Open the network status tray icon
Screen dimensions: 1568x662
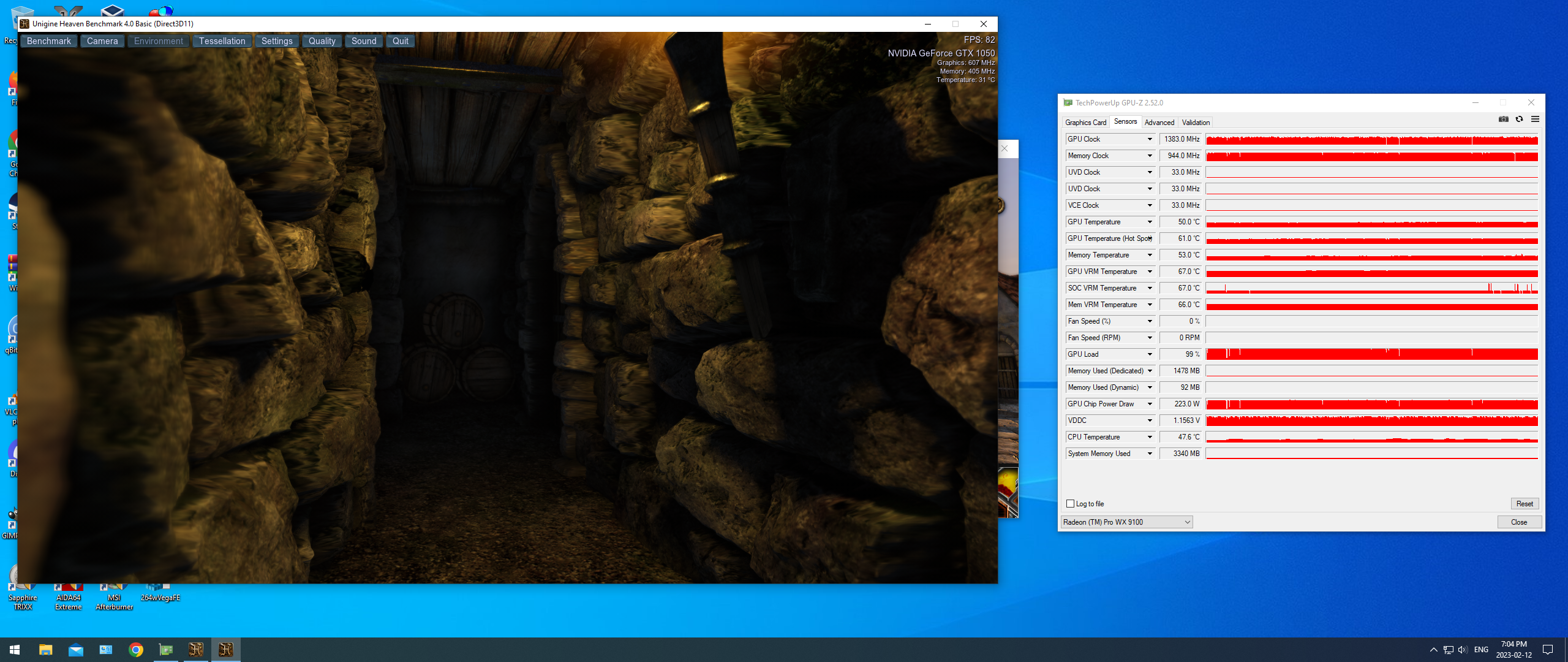[x=1449, y=650]
